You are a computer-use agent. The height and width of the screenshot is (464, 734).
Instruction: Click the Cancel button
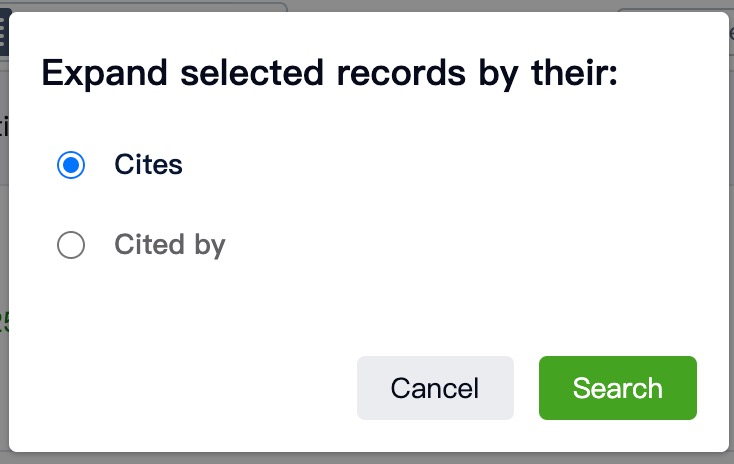pos(435,388)
